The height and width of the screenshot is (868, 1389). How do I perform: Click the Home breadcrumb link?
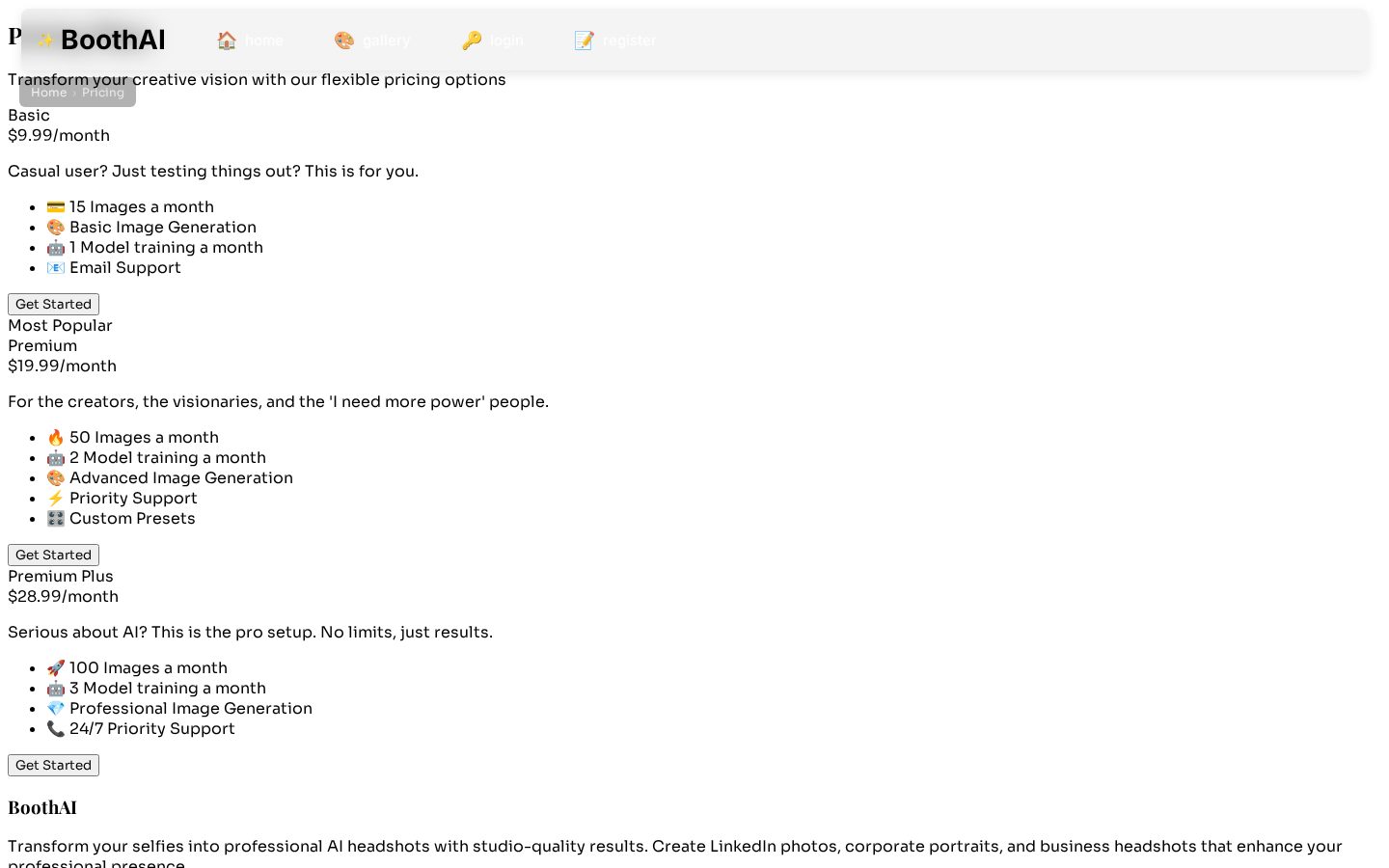click(x=48, y=93)
